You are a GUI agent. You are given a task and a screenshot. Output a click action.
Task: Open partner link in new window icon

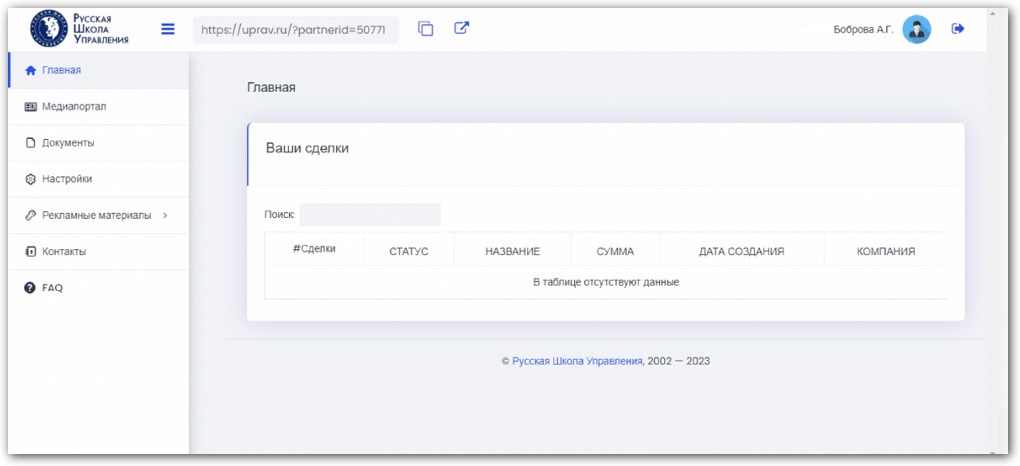point(461,29)
